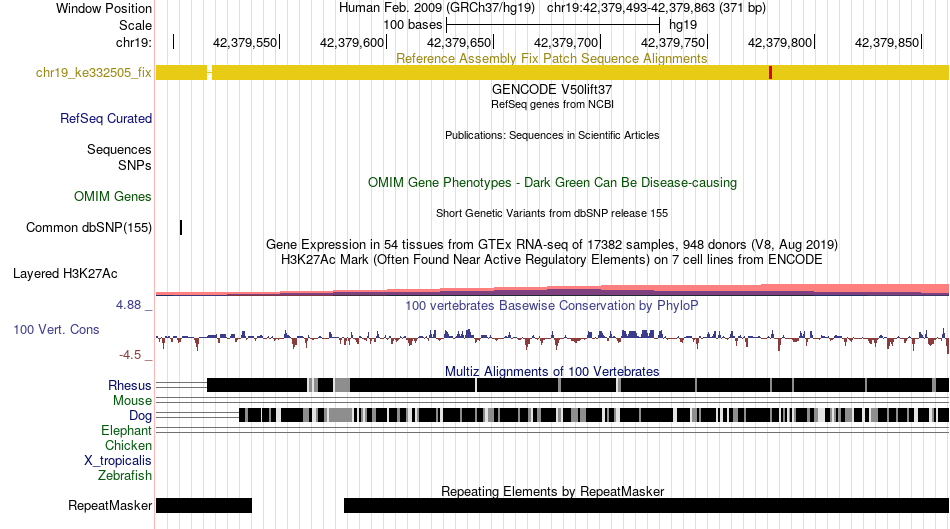The width and height of the screenshot is (950, 529).
Task: Click the 4.88 PhyloP upper scale value
Action: 128,305
